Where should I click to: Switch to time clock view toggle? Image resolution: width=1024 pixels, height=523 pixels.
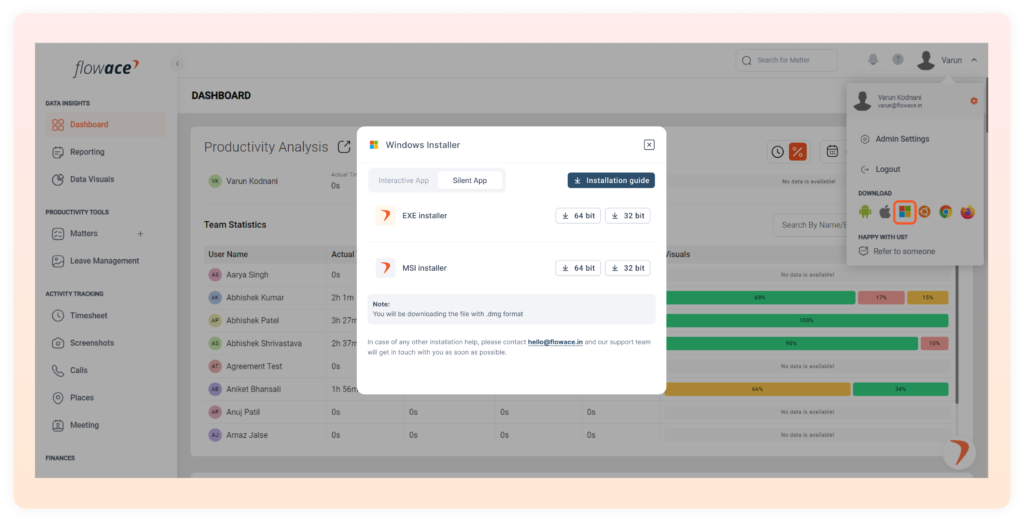(x=777, y=152)
